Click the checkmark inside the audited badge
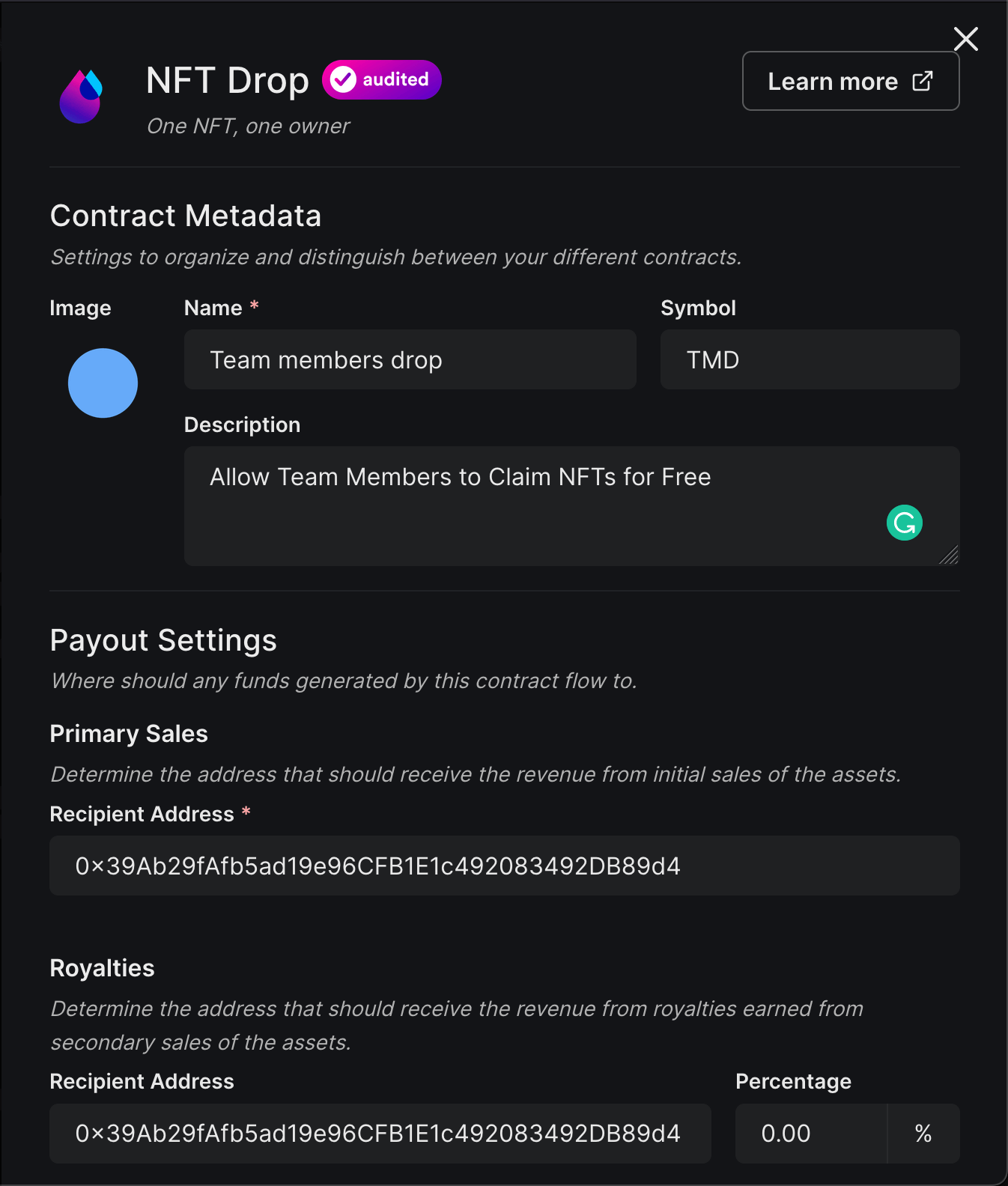 pyautogui.click(x=343, y=79)
